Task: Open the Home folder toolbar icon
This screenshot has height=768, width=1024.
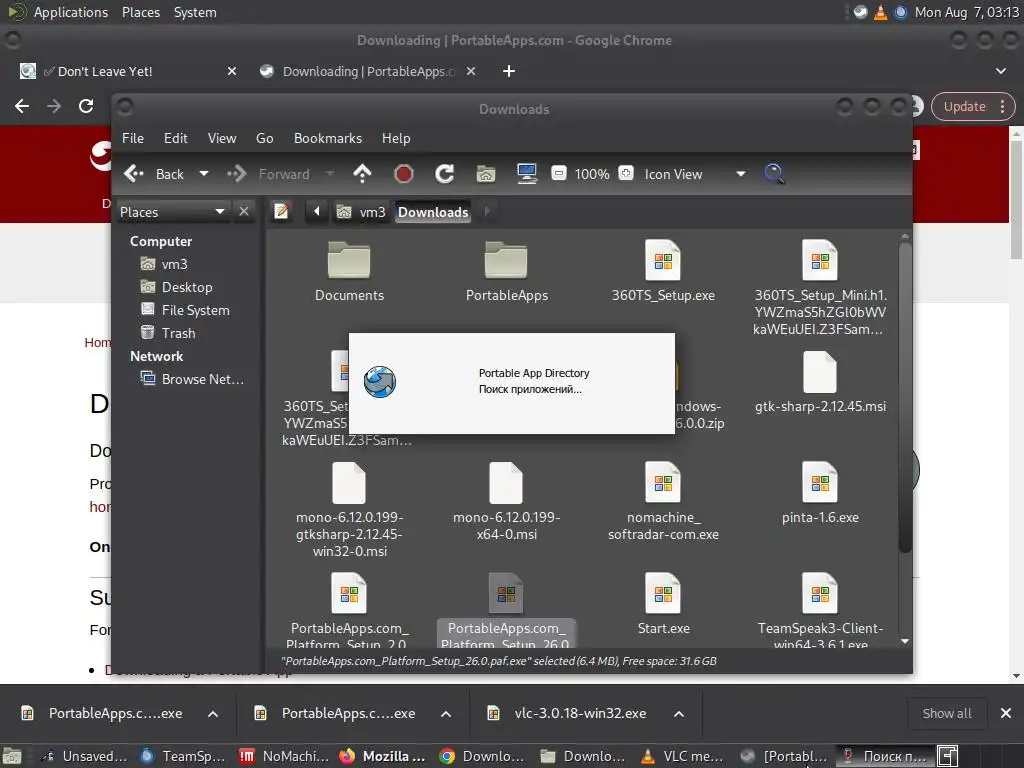Action: [x=485, y=174]
